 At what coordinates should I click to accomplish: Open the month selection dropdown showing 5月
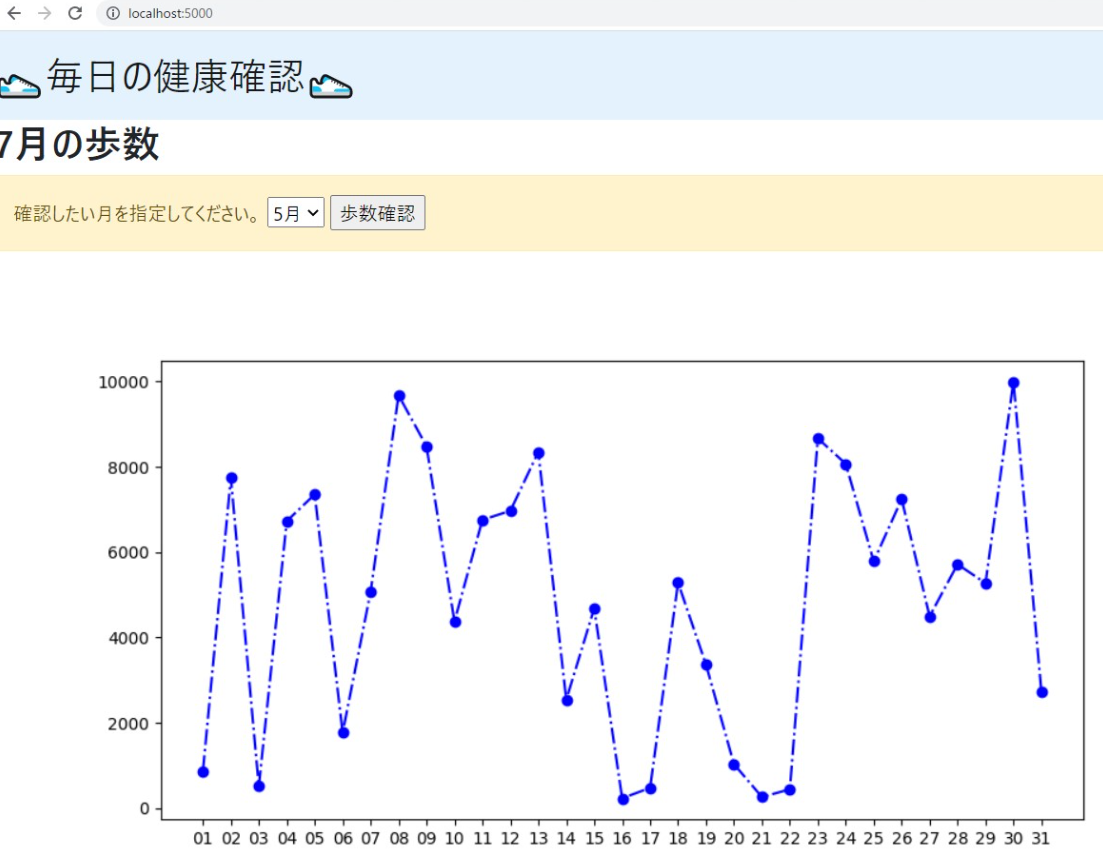click(296, 213)
